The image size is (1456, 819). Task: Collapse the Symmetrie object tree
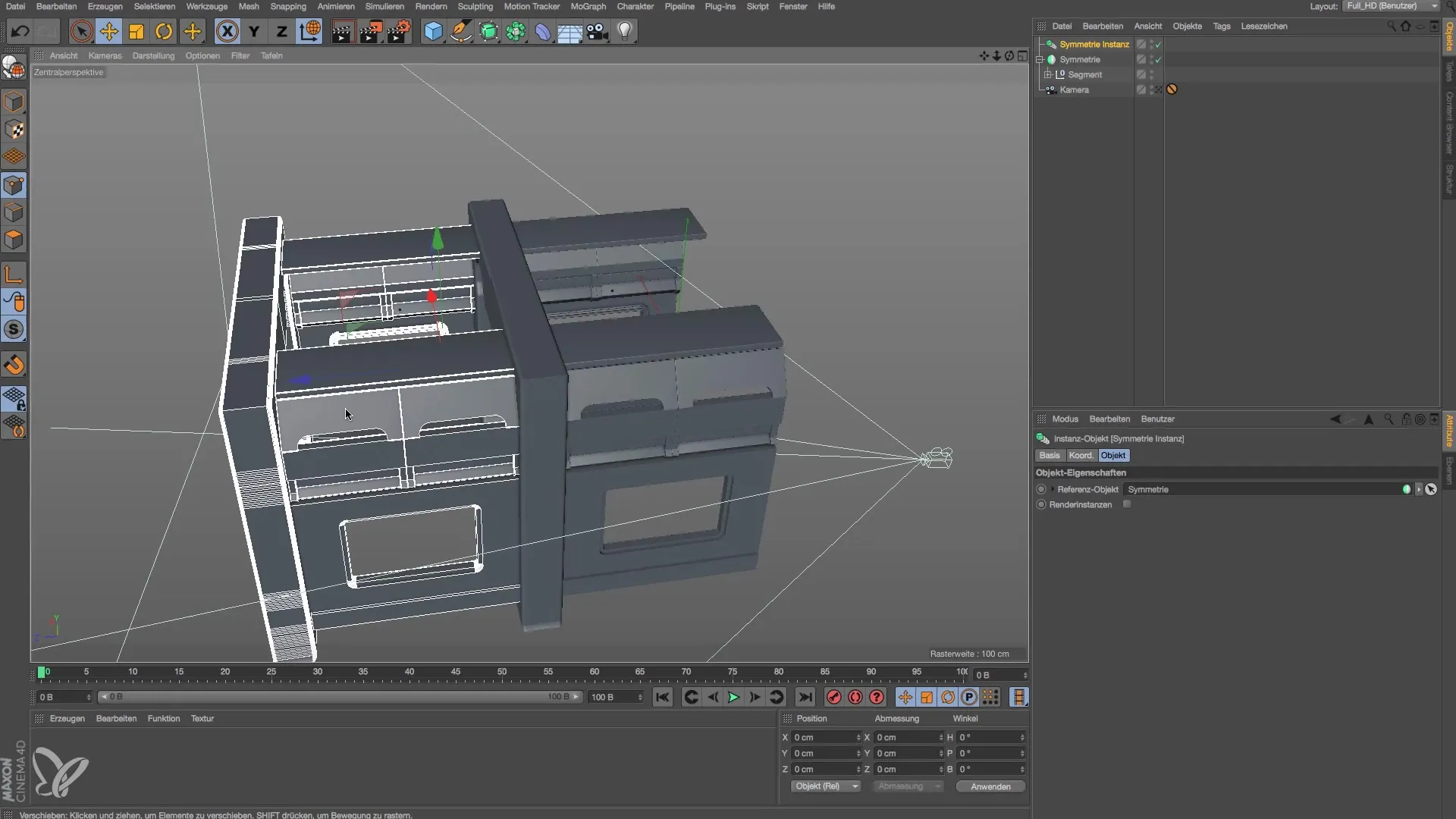click(x=1040, y=59)
